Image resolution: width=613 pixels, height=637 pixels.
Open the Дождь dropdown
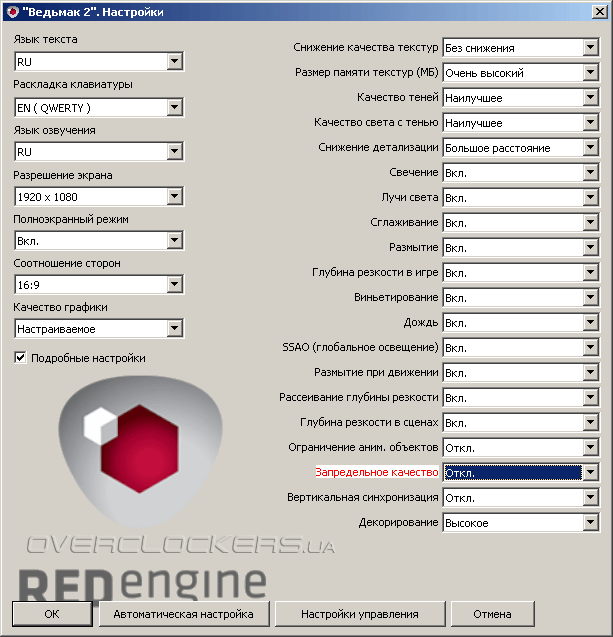521,323
